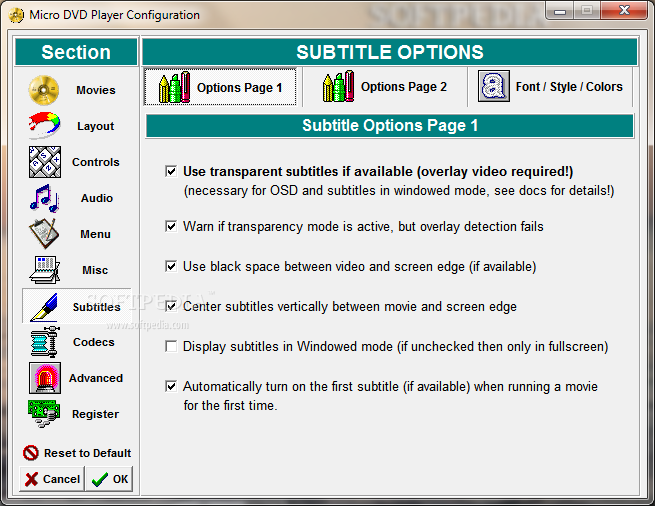Click the clipboard Menu icon
655x506 pixels.
pos(44,234)
